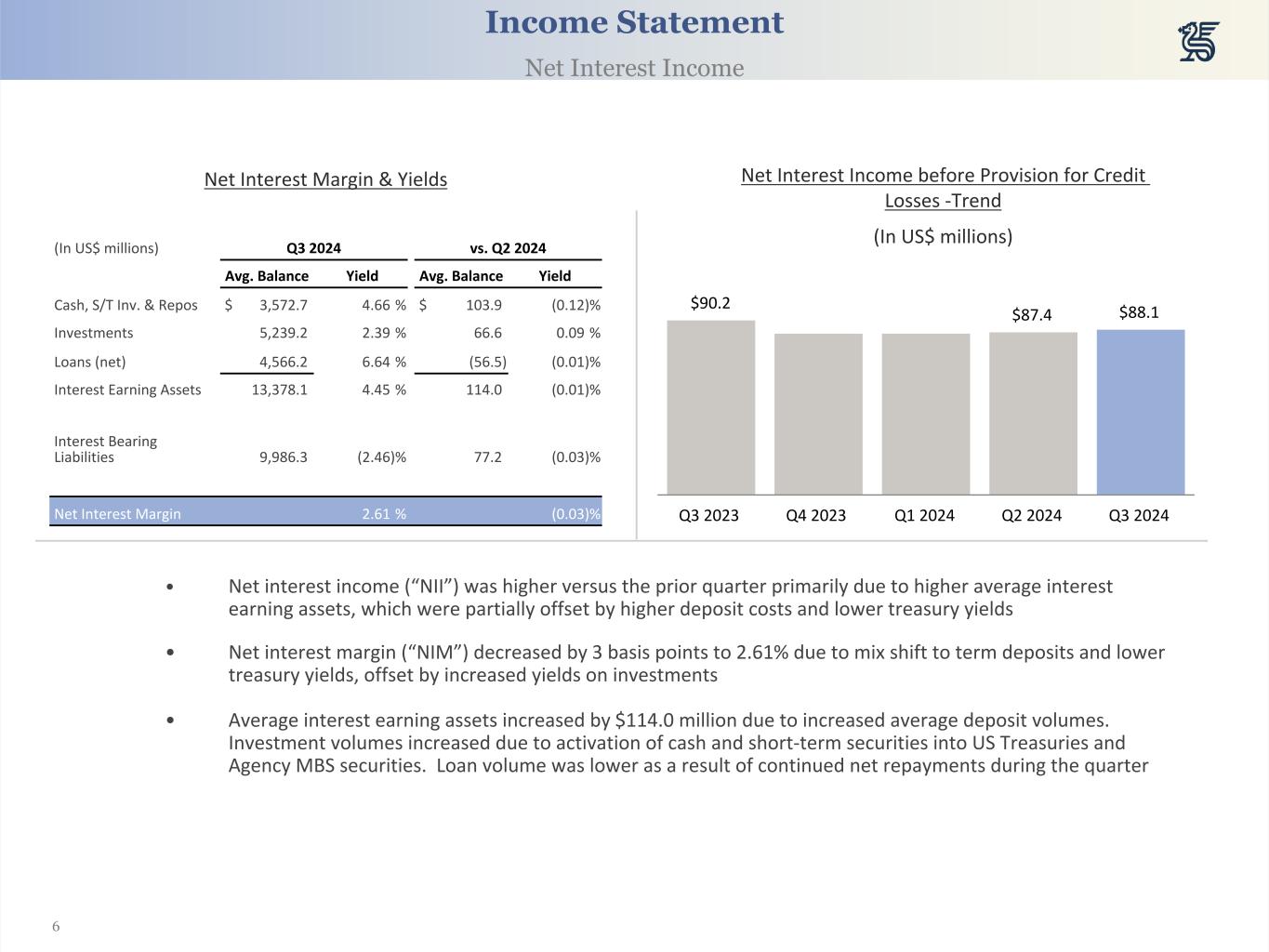Click "Avg. Balance" under the vs. Q2 2024 header
This screenshot has width=1269, height=952.
(x=461, y=276)
